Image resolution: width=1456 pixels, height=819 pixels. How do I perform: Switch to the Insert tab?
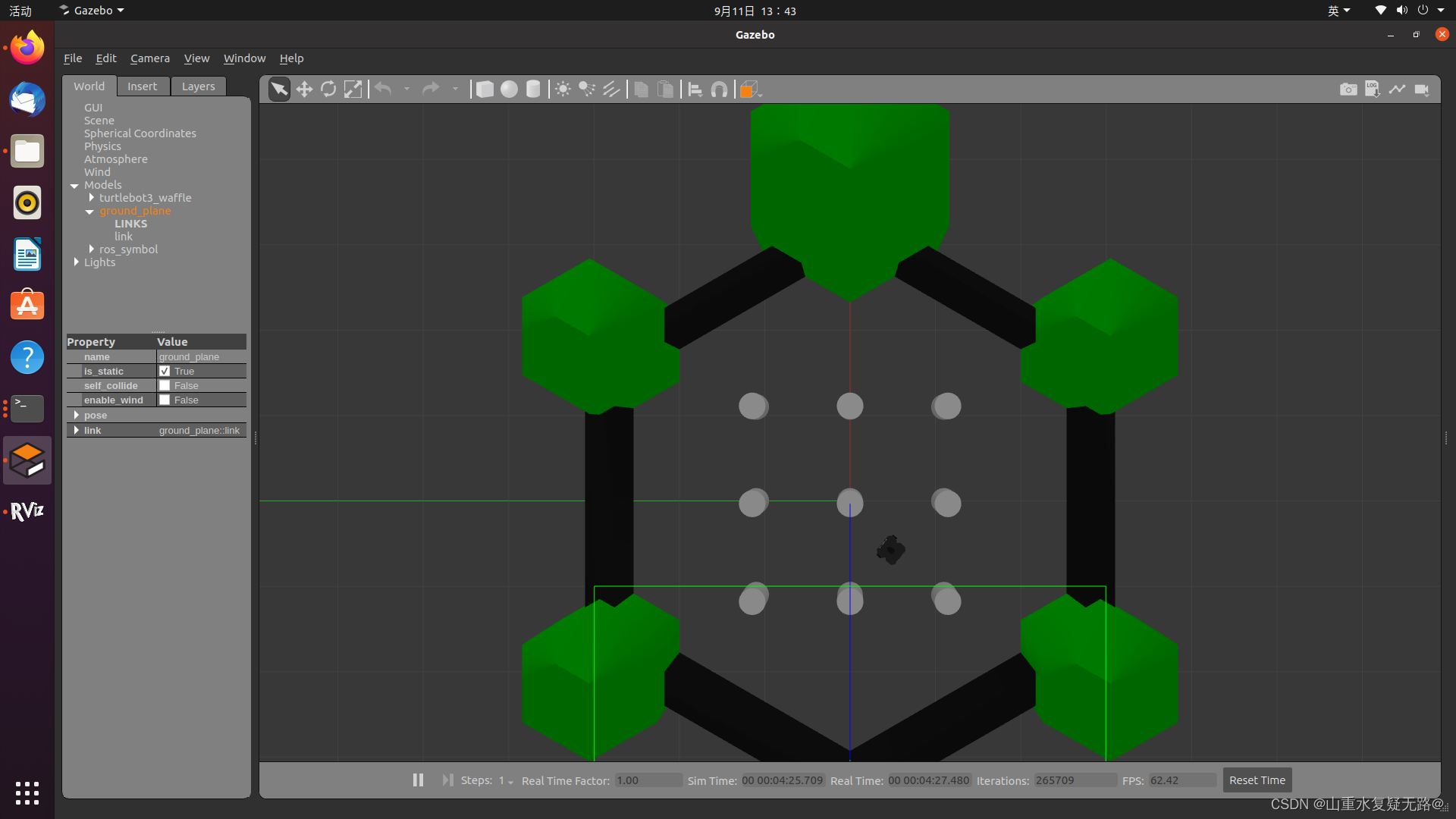pyautogui.click(x=143, y=86)
